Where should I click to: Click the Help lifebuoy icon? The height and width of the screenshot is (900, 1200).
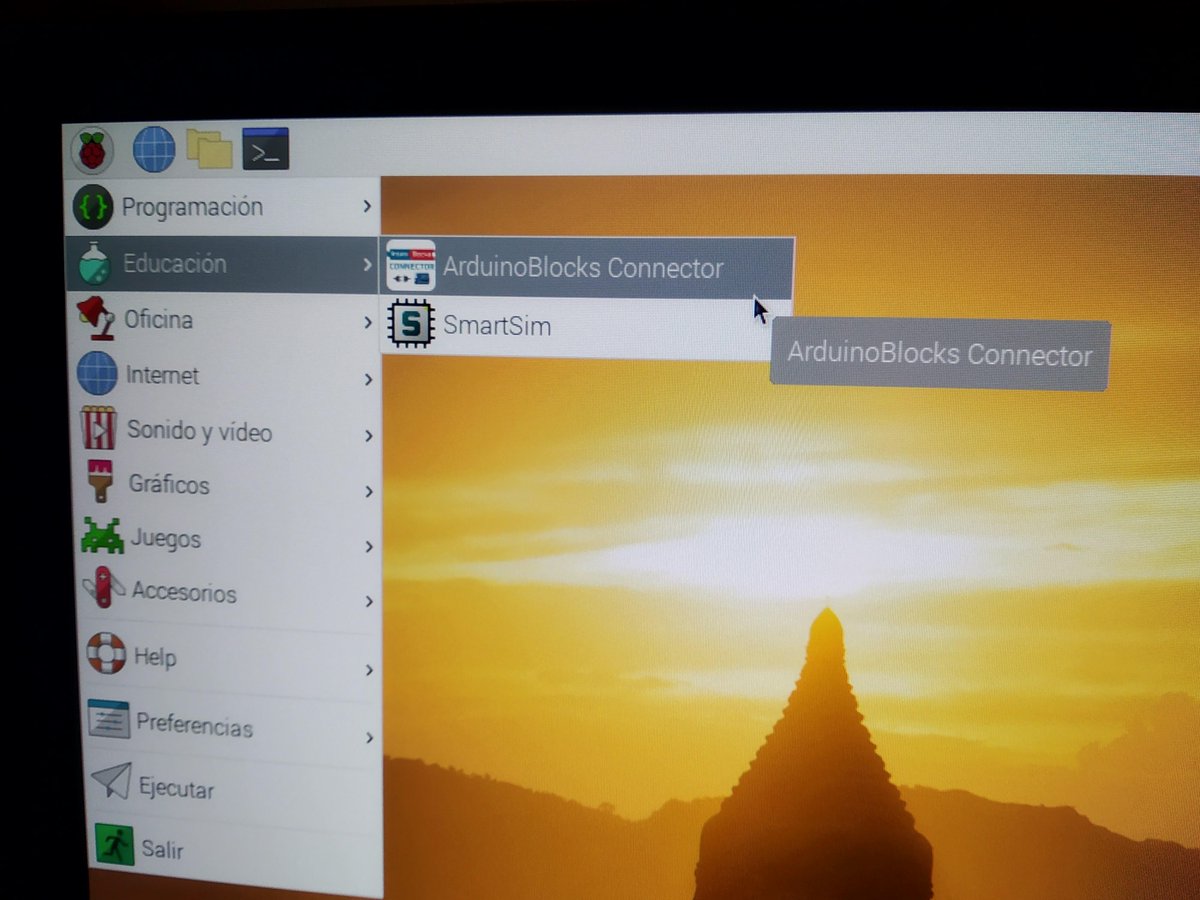(105, 653)
